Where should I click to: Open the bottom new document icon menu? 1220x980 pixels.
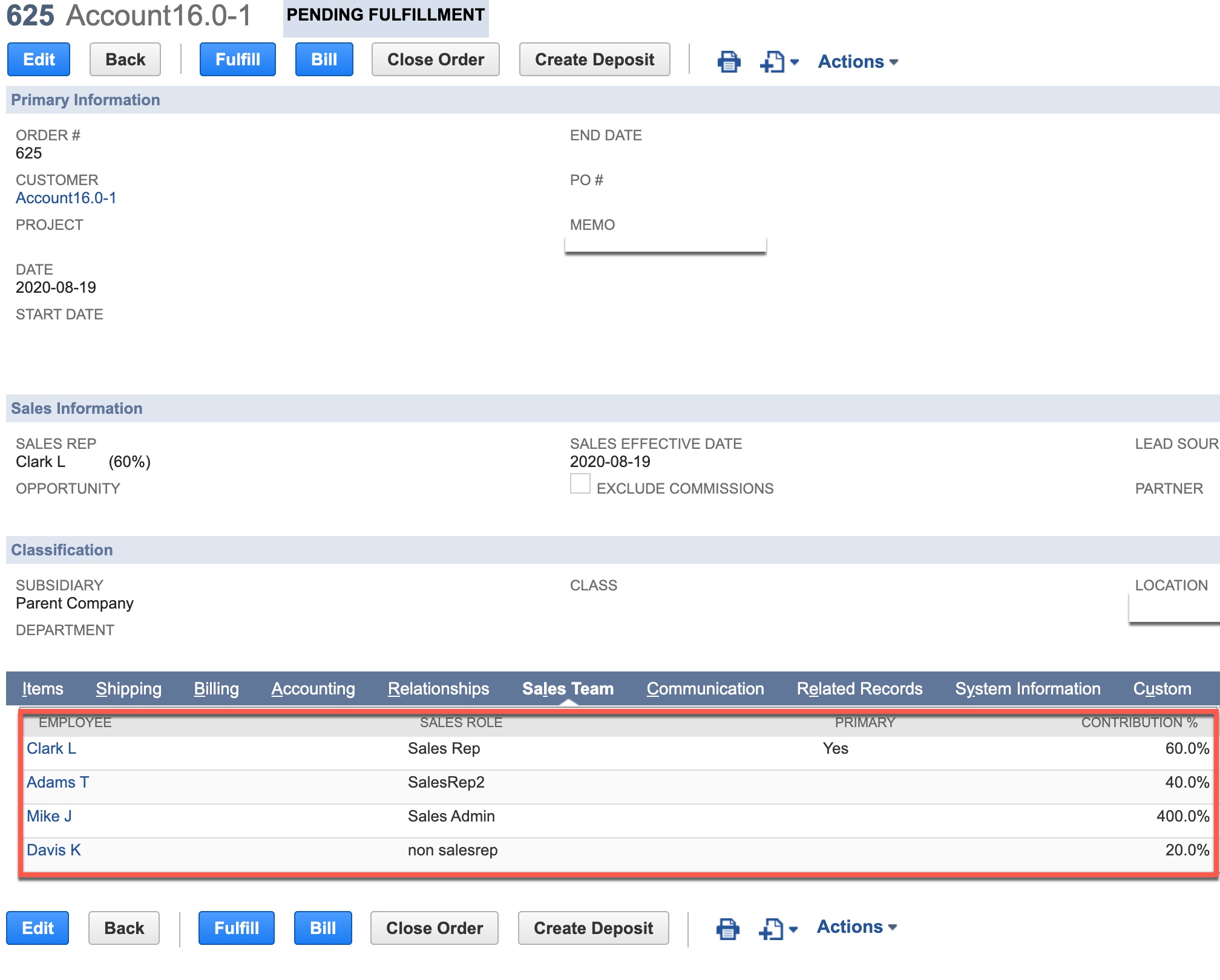(778, 928)
